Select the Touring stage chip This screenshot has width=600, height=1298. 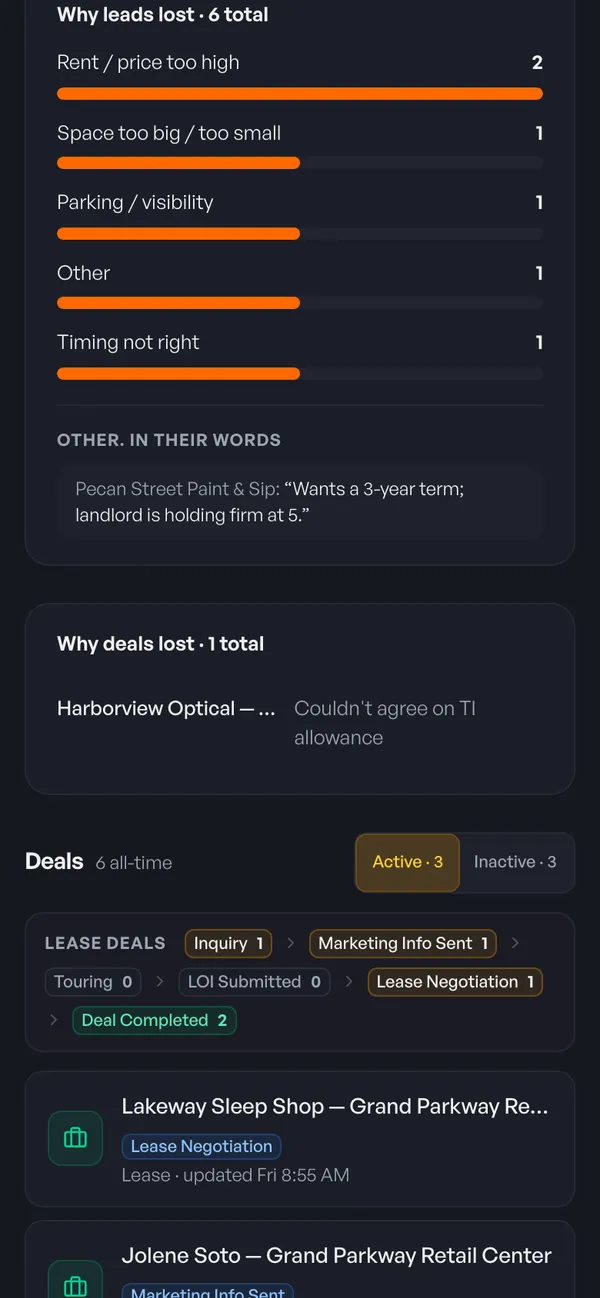point(93,982)
